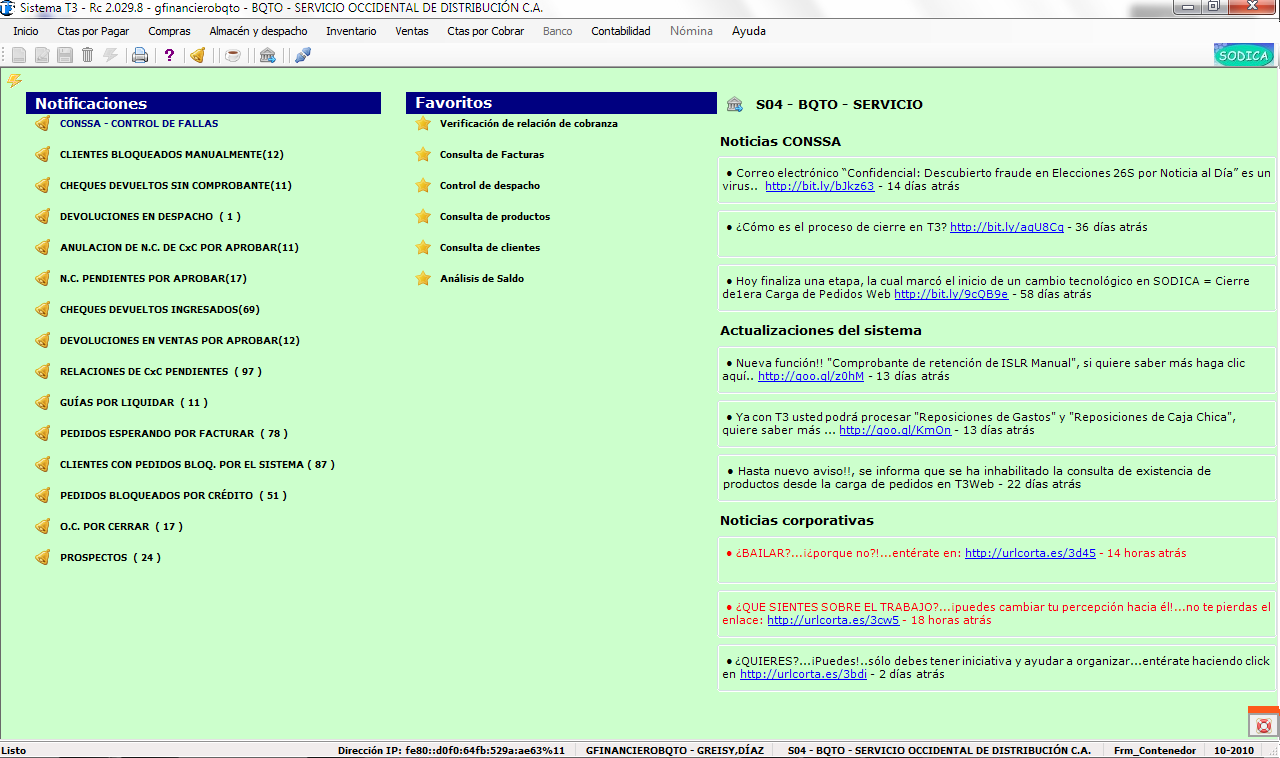Click star icon beside Control de despacho

point(423,186)
